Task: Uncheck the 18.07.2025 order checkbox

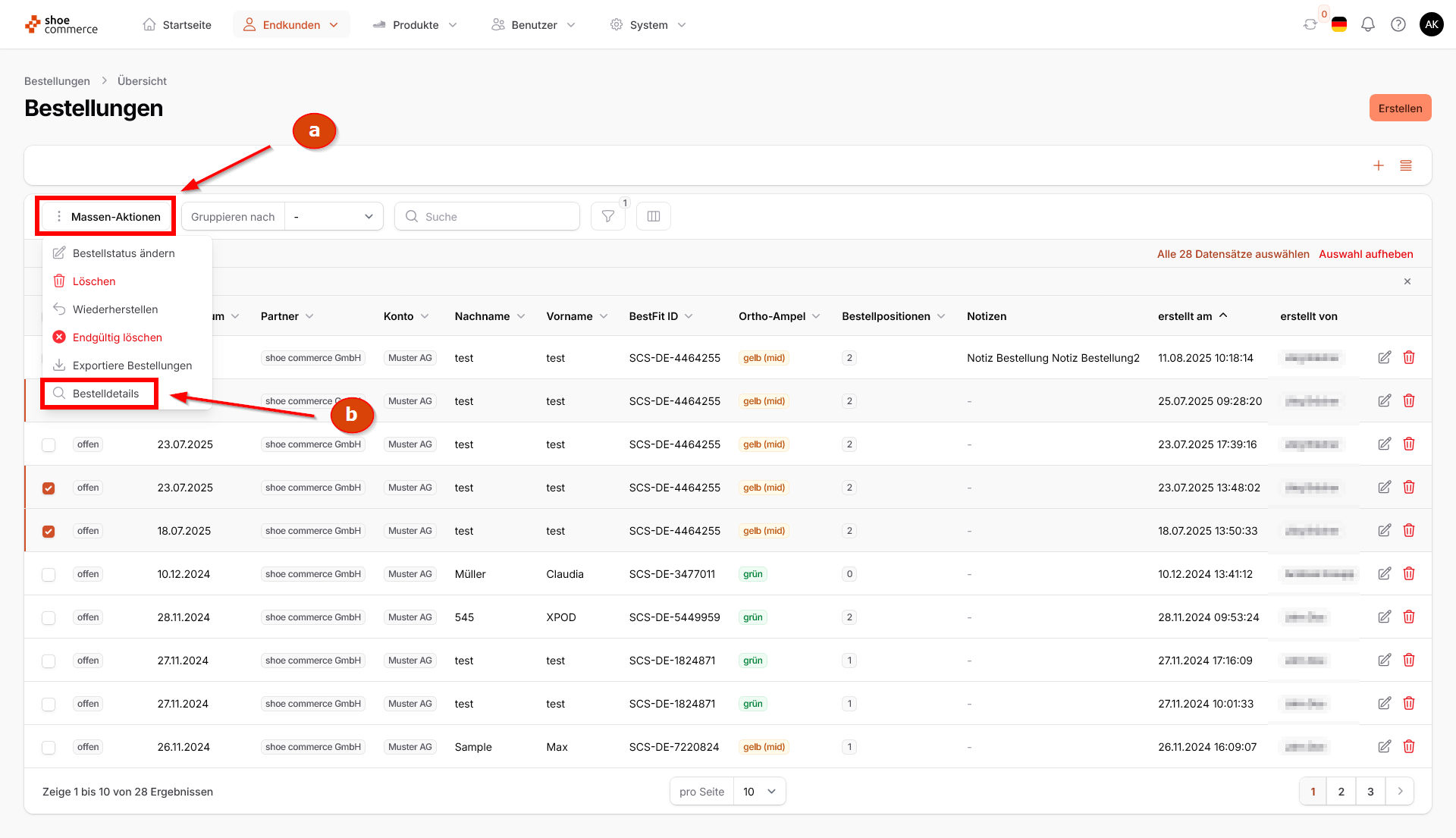Action: (x=49, y=531)
